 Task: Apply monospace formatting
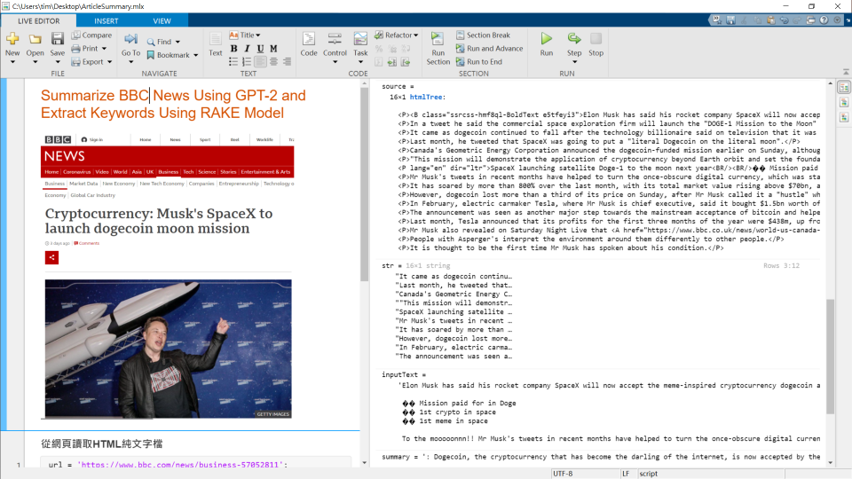coord(273,49)
